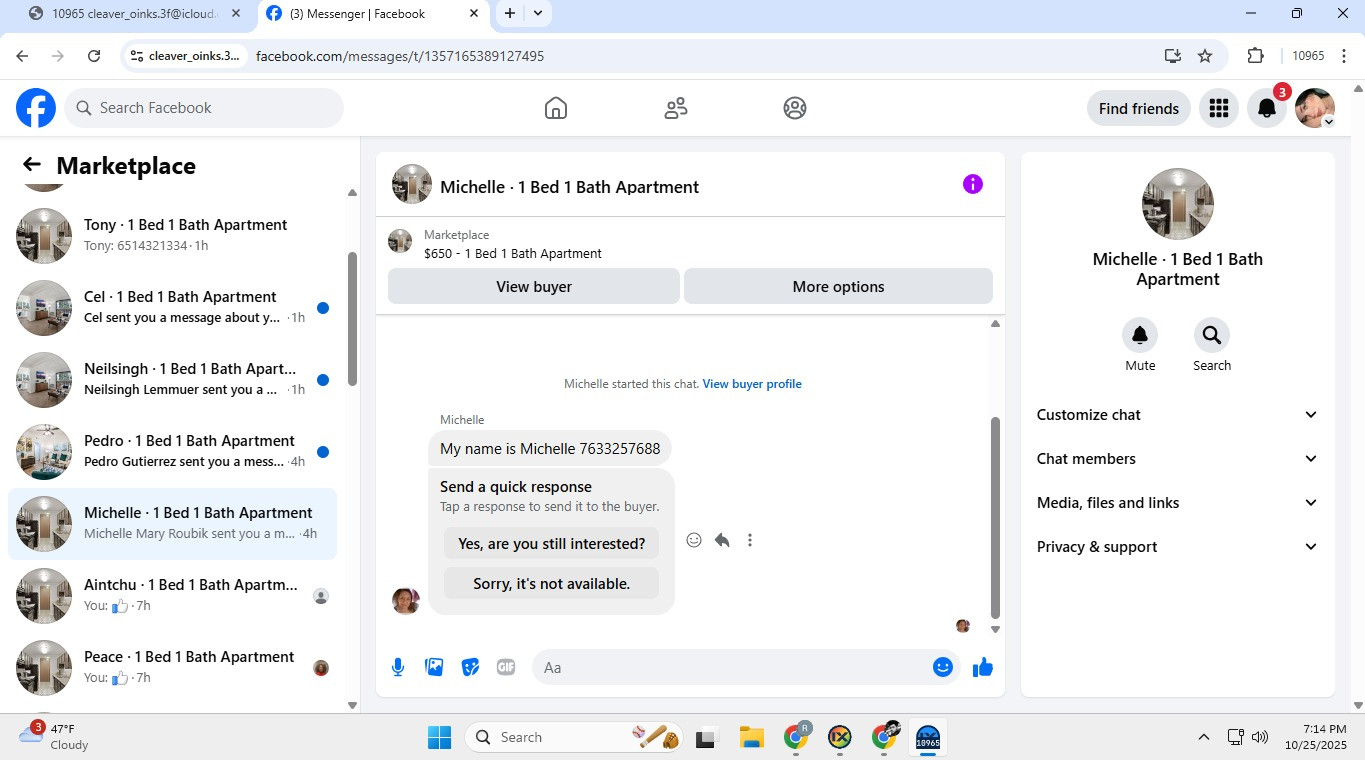Bookmark this page with the star icon
Image resolution: width=1365 pixels, height=760 pixels.
pyautogui.click(x=1205, y=56)
